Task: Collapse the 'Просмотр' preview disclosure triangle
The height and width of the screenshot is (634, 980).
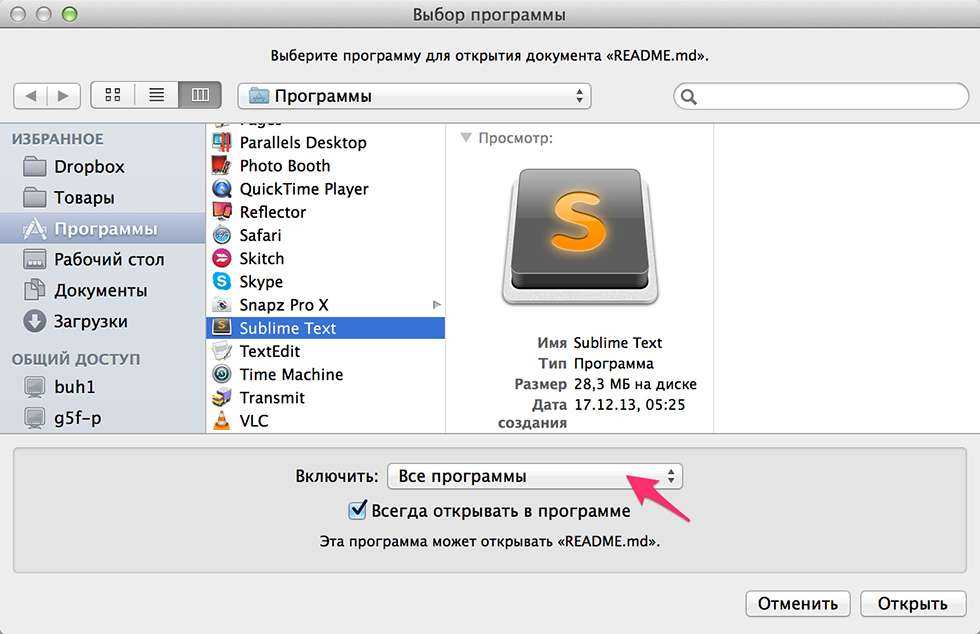Action: coord(466,139)
